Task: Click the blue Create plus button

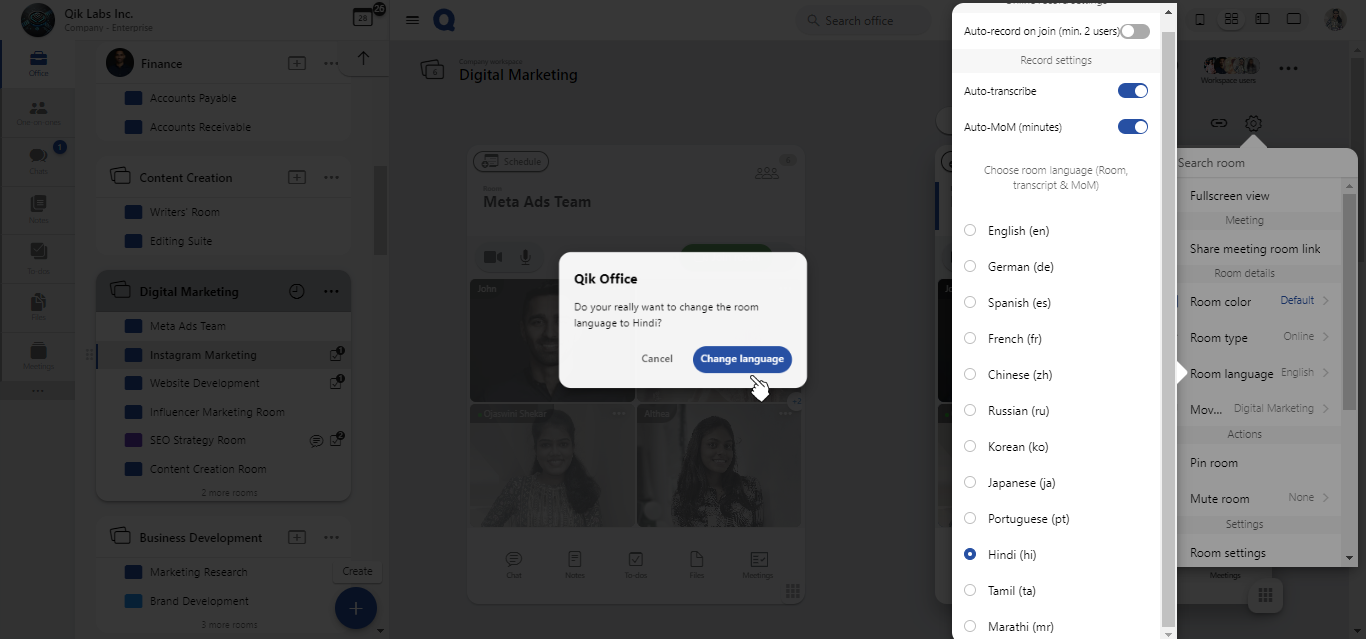Action: click(355, 607)
